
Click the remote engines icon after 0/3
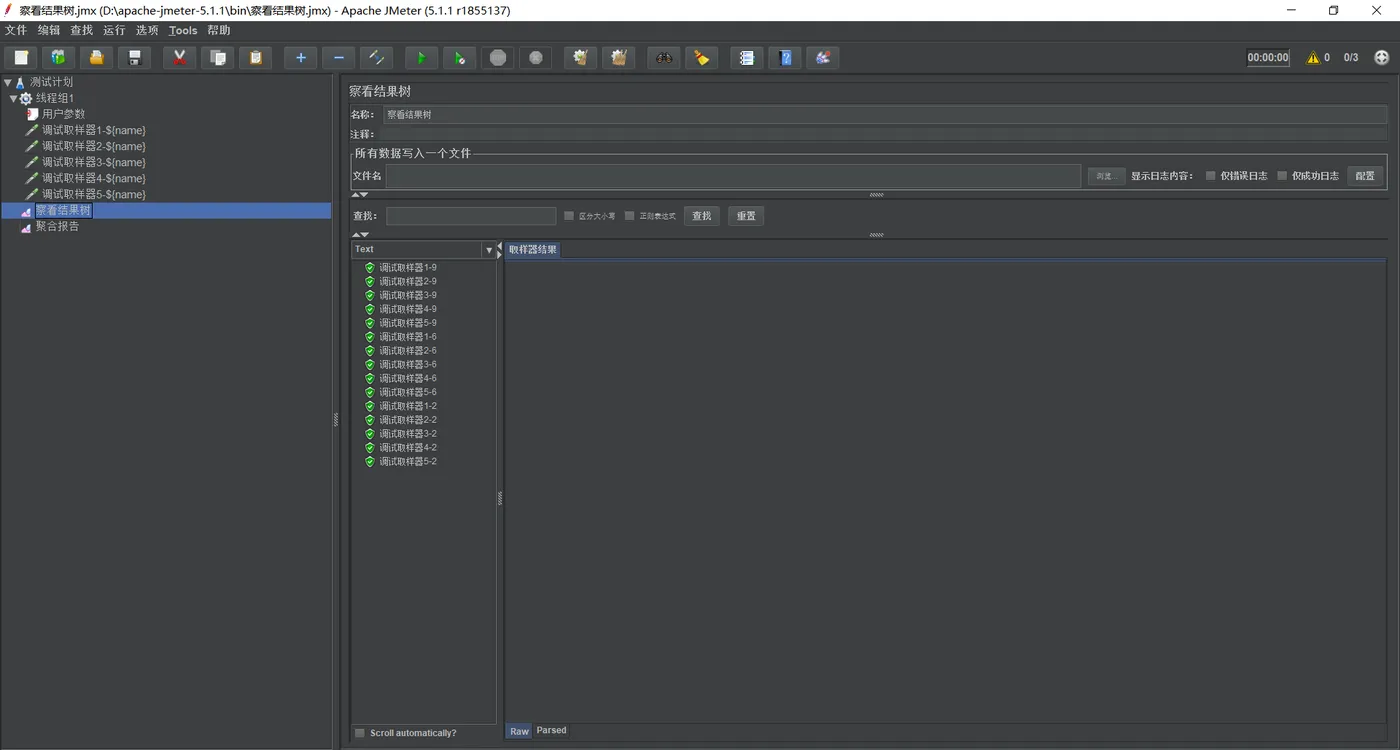(1382, 58)
